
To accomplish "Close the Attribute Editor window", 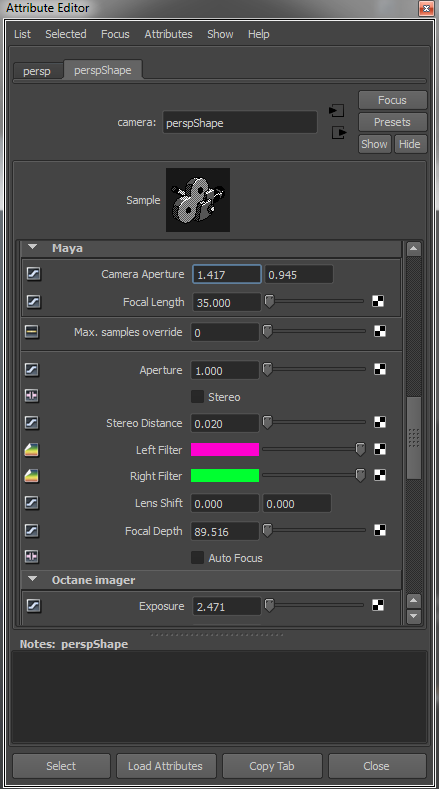I will [426, 8].
